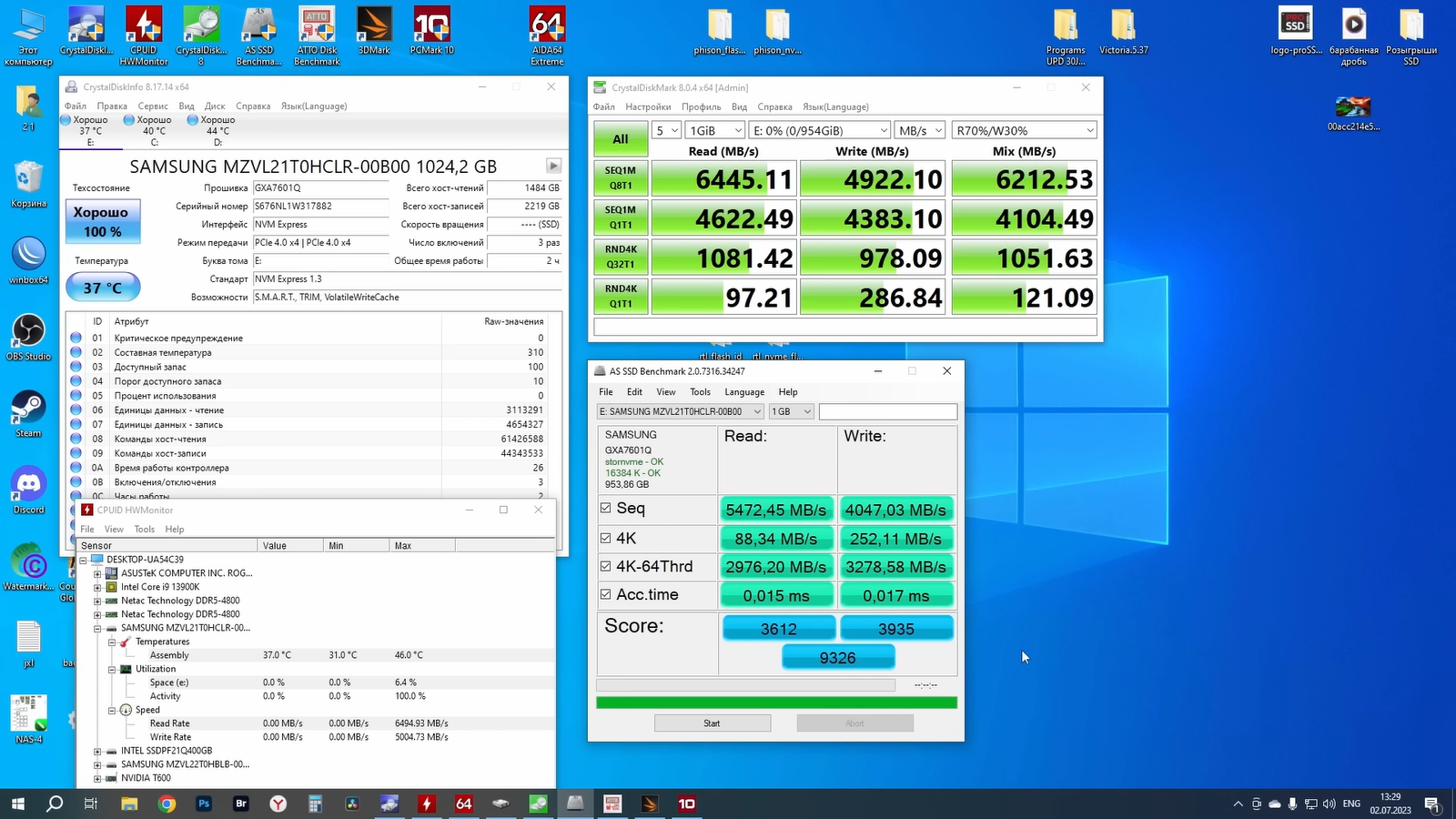Screen dimensions: 1456x819
Task: Open the 3DMark desktop shortcut
Action: [x=374, y=30]
